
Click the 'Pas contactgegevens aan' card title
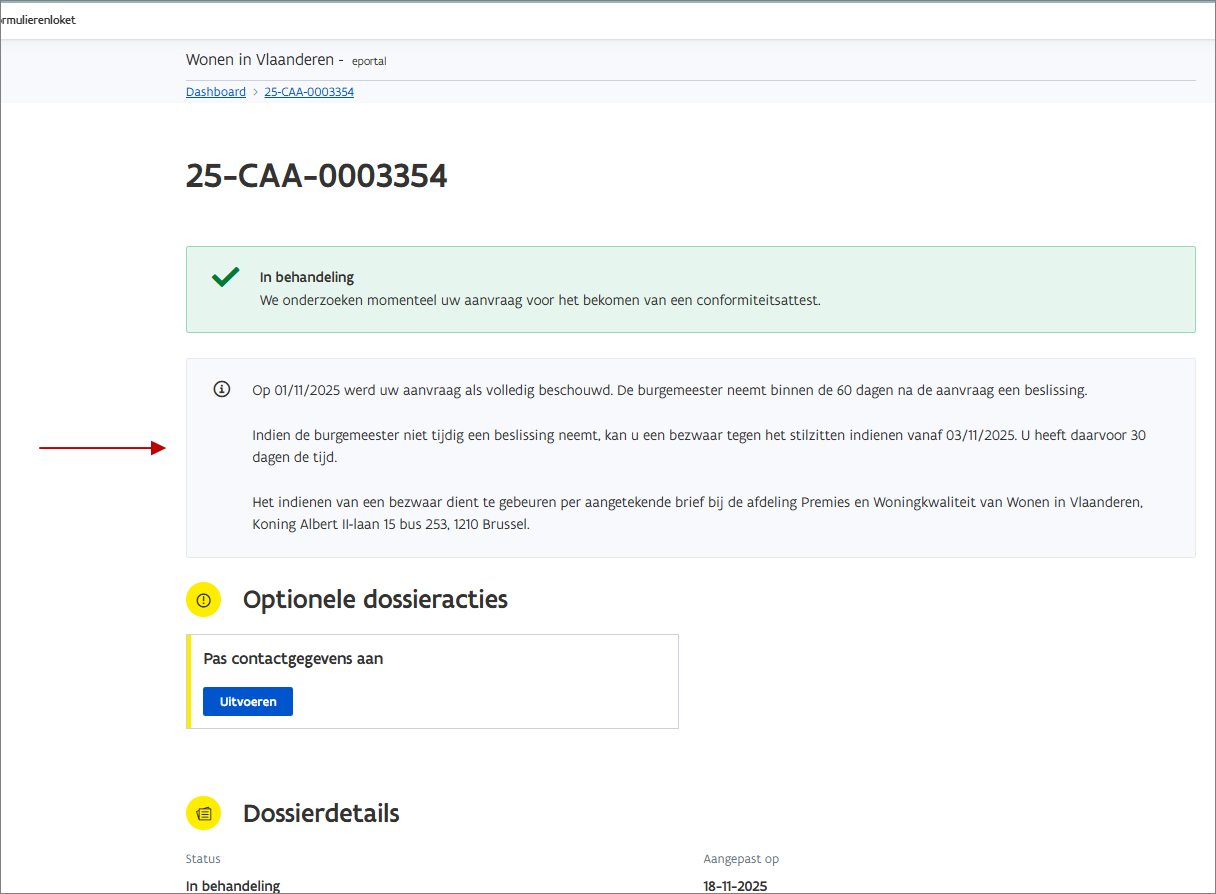(x=293, y=659)
